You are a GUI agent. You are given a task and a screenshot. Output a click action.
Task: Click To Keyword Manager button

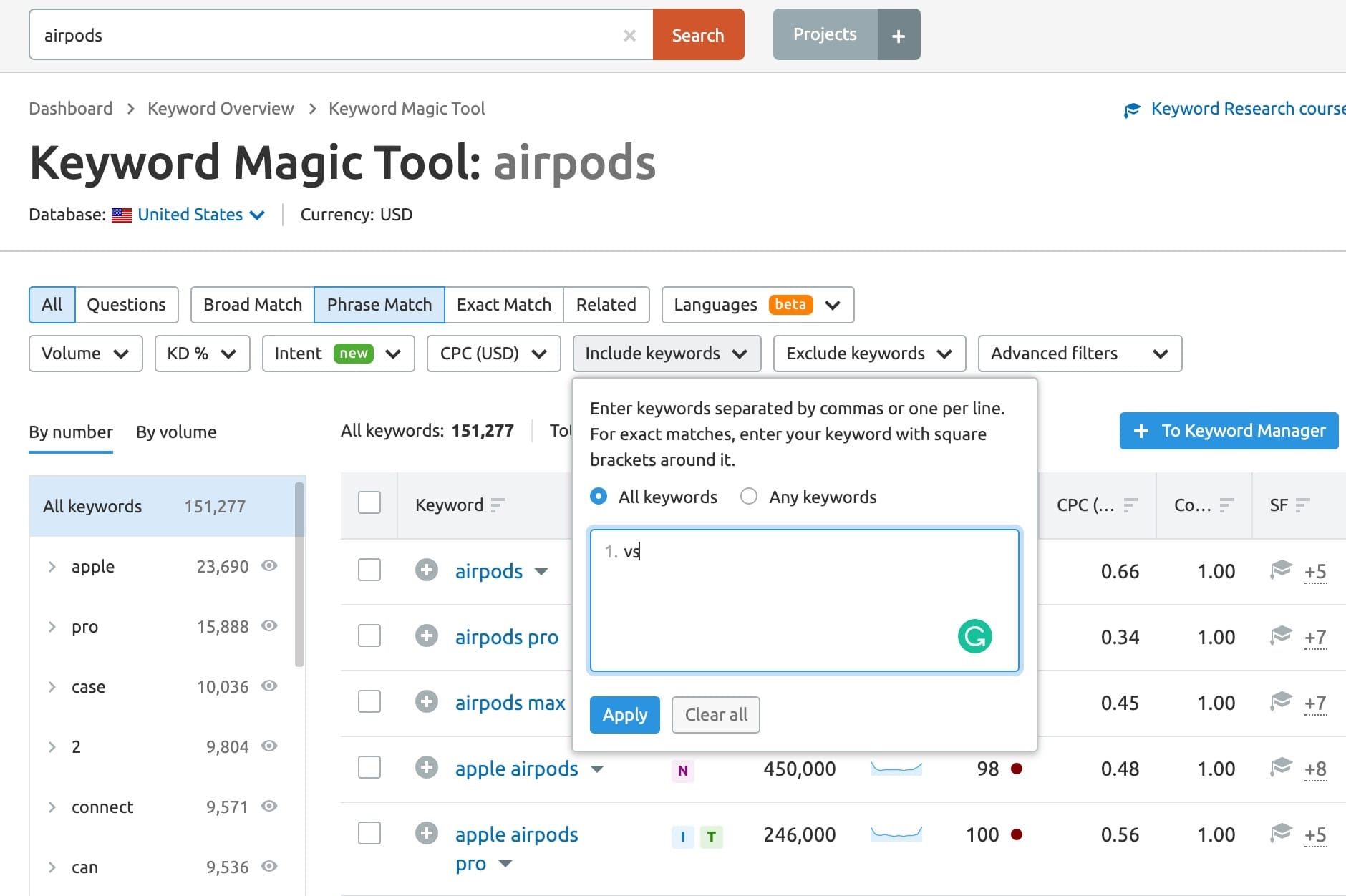coord(1229,431)
